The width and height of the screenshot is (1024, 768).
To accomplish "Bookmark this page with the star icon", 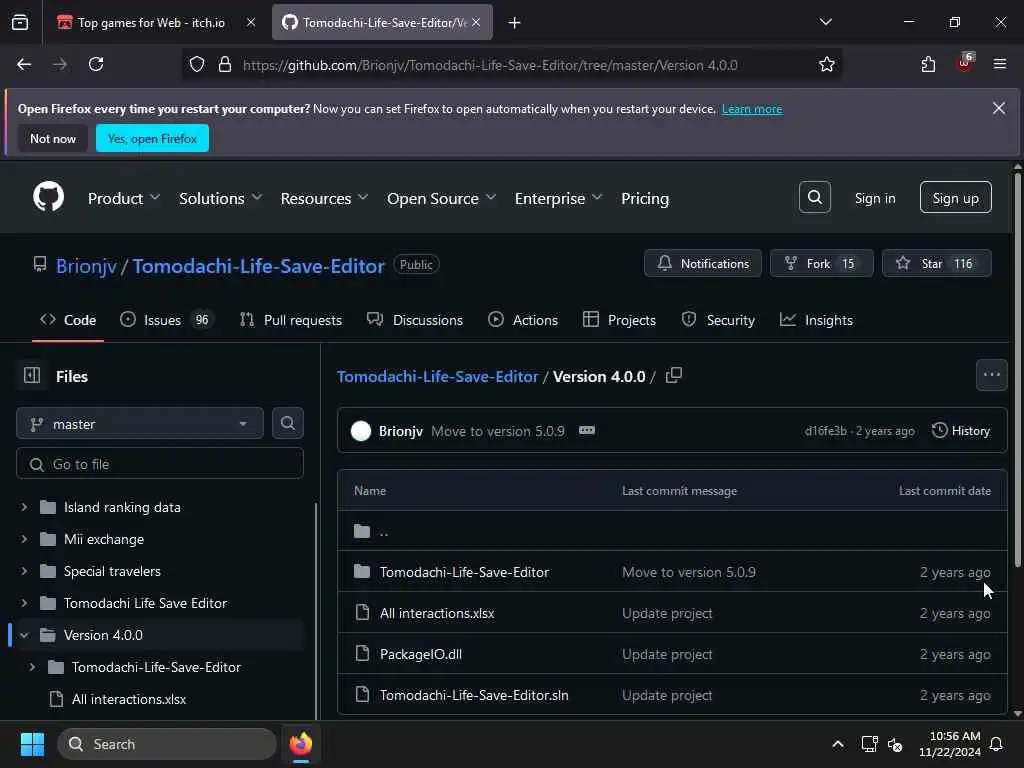I will click(826, 65).
